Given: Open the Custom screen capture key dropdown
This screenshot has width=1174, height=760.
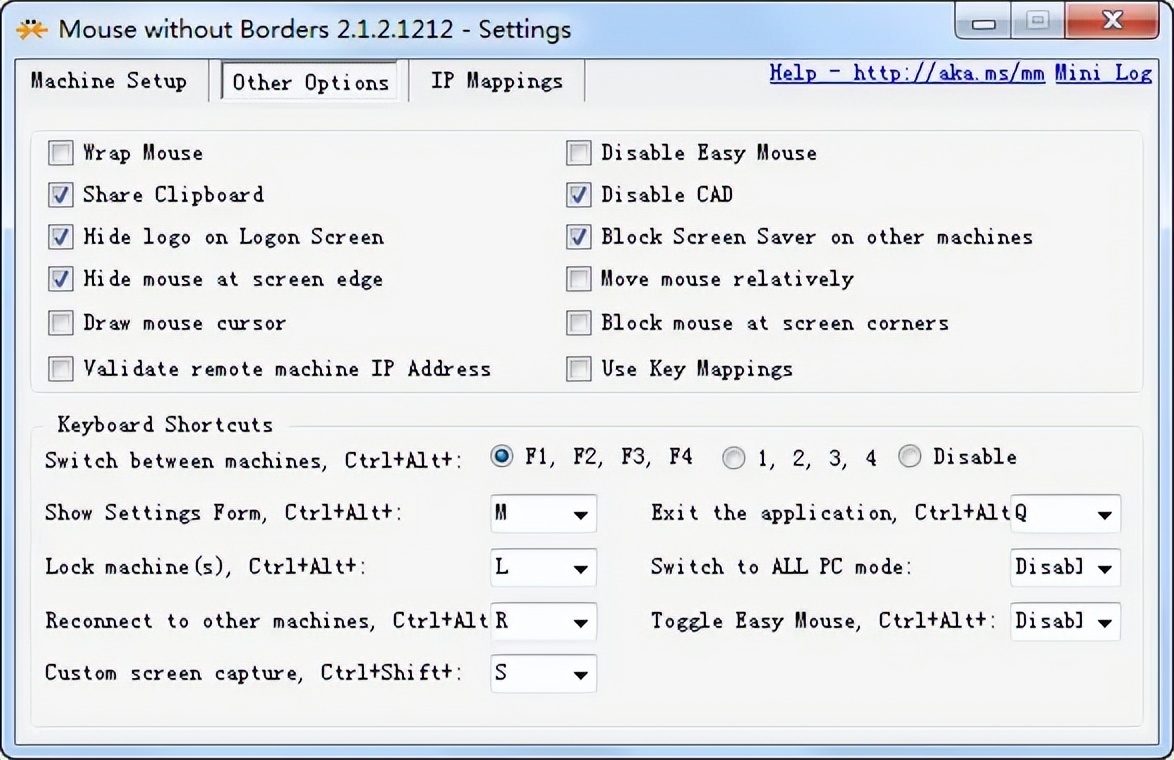Looking at the screenshot, I should click(x=544, y=674).
